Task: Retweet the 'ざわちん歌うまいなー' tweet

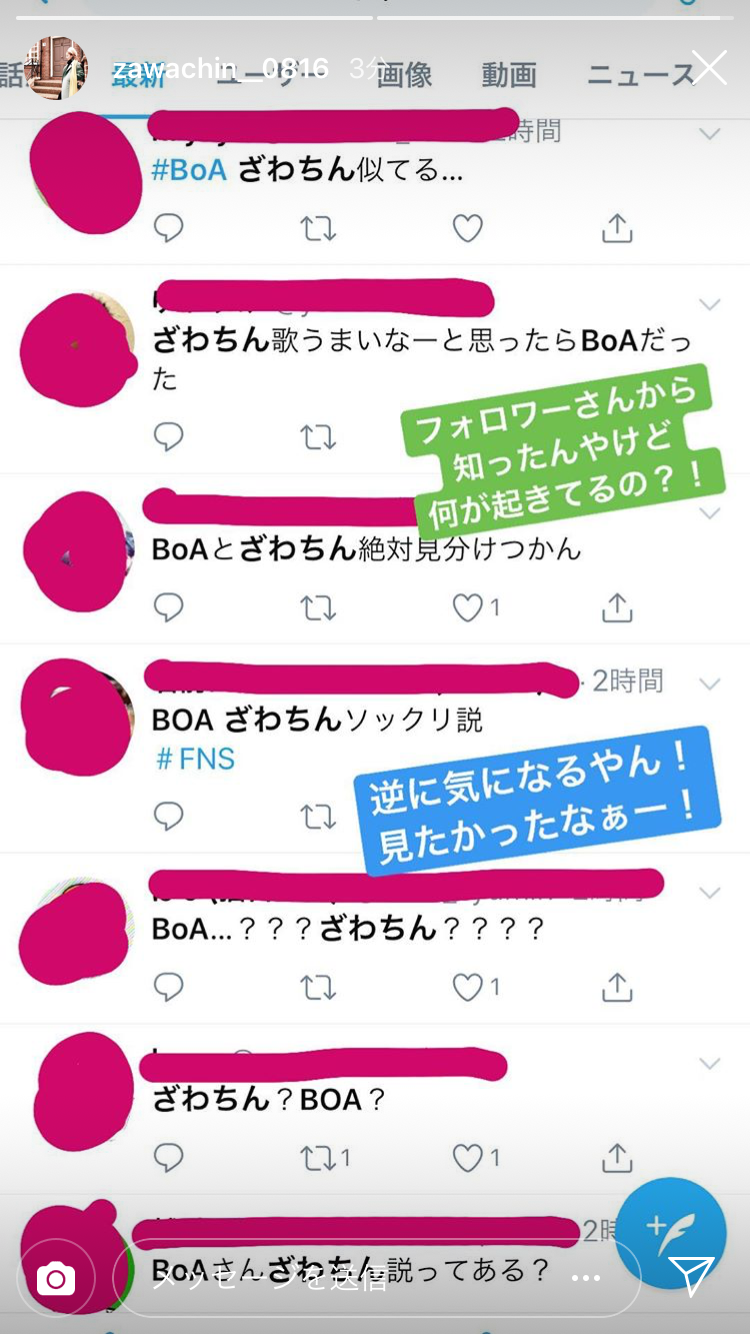Action: 318,437
